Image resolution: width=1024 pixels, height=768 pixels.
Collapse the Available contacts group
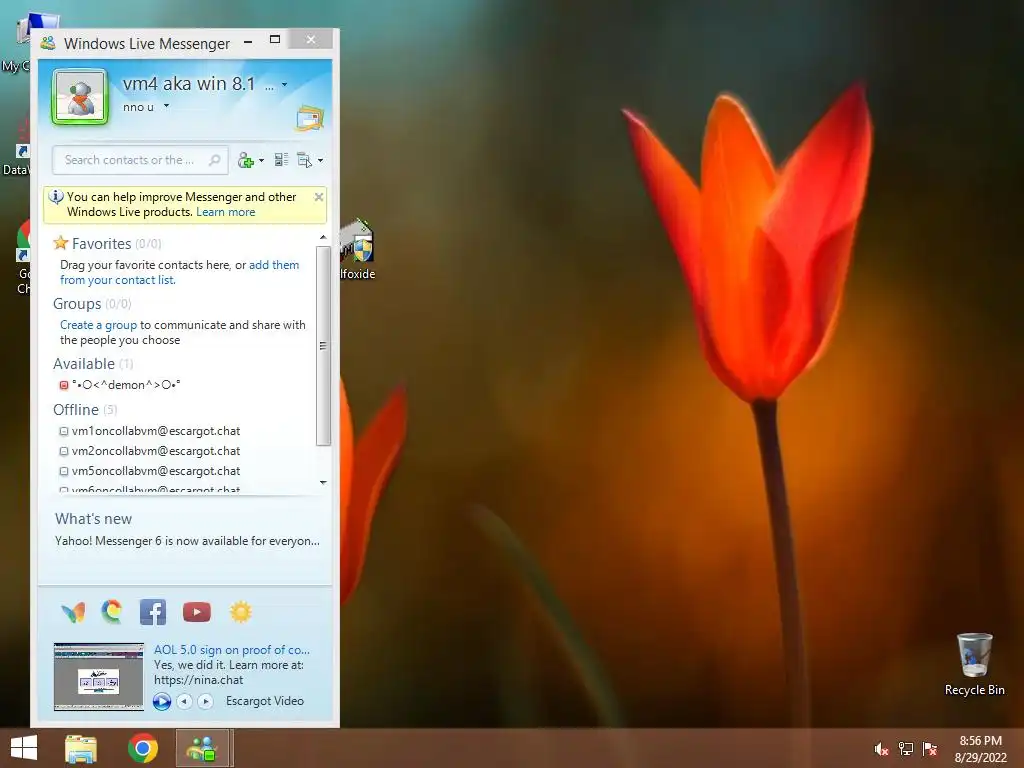[x=84, y=364]
